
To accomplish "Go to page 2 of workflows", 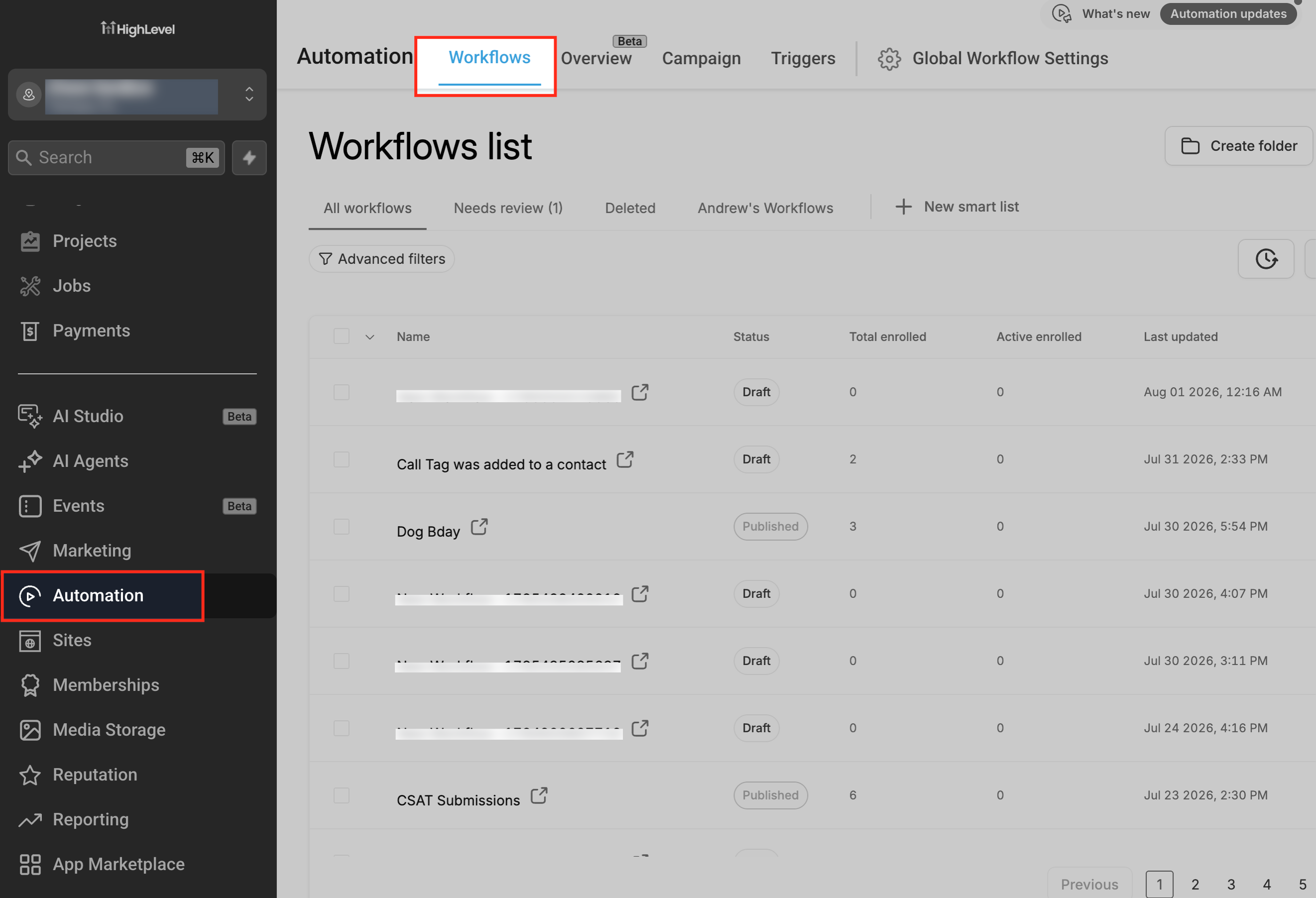I will [1195, 884].
